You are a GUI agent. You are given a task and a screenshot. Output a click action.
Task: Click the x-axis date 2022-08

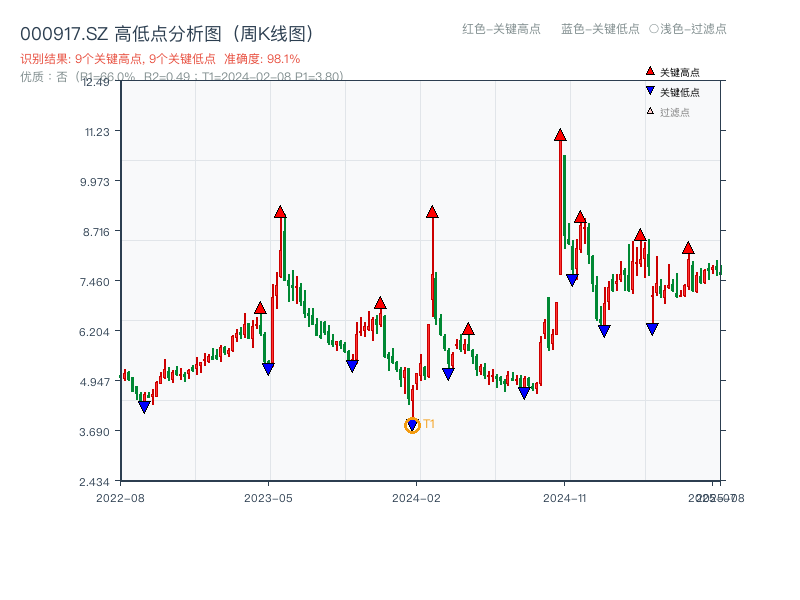point(120,498)
